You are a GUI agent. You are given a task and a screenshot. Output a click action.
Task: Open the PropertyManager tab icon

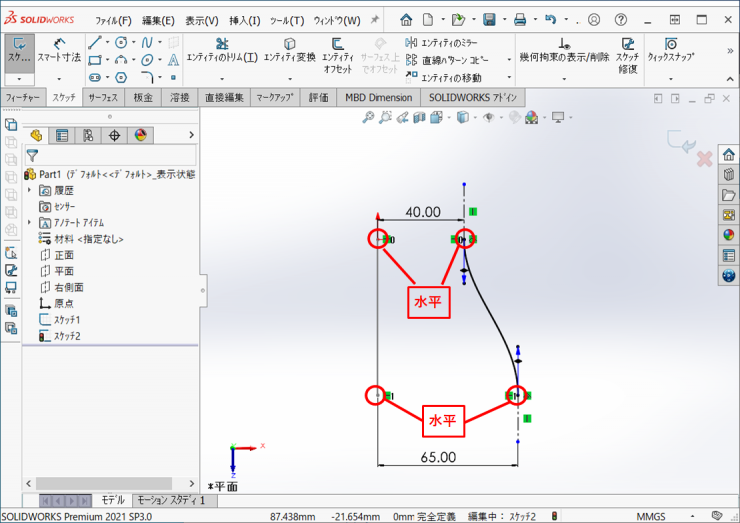pyautogui.click(x=62, y=135)
